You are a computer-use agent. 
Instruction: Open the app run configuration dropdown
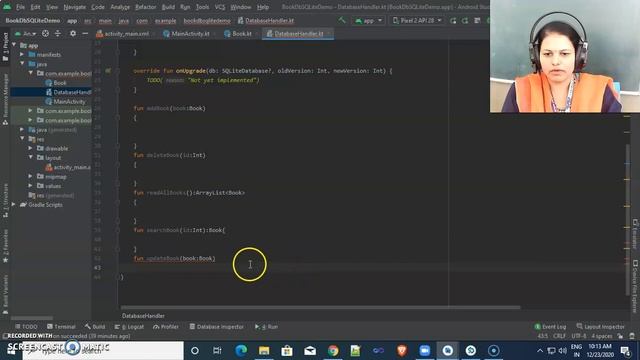click(x=369, y=20)
